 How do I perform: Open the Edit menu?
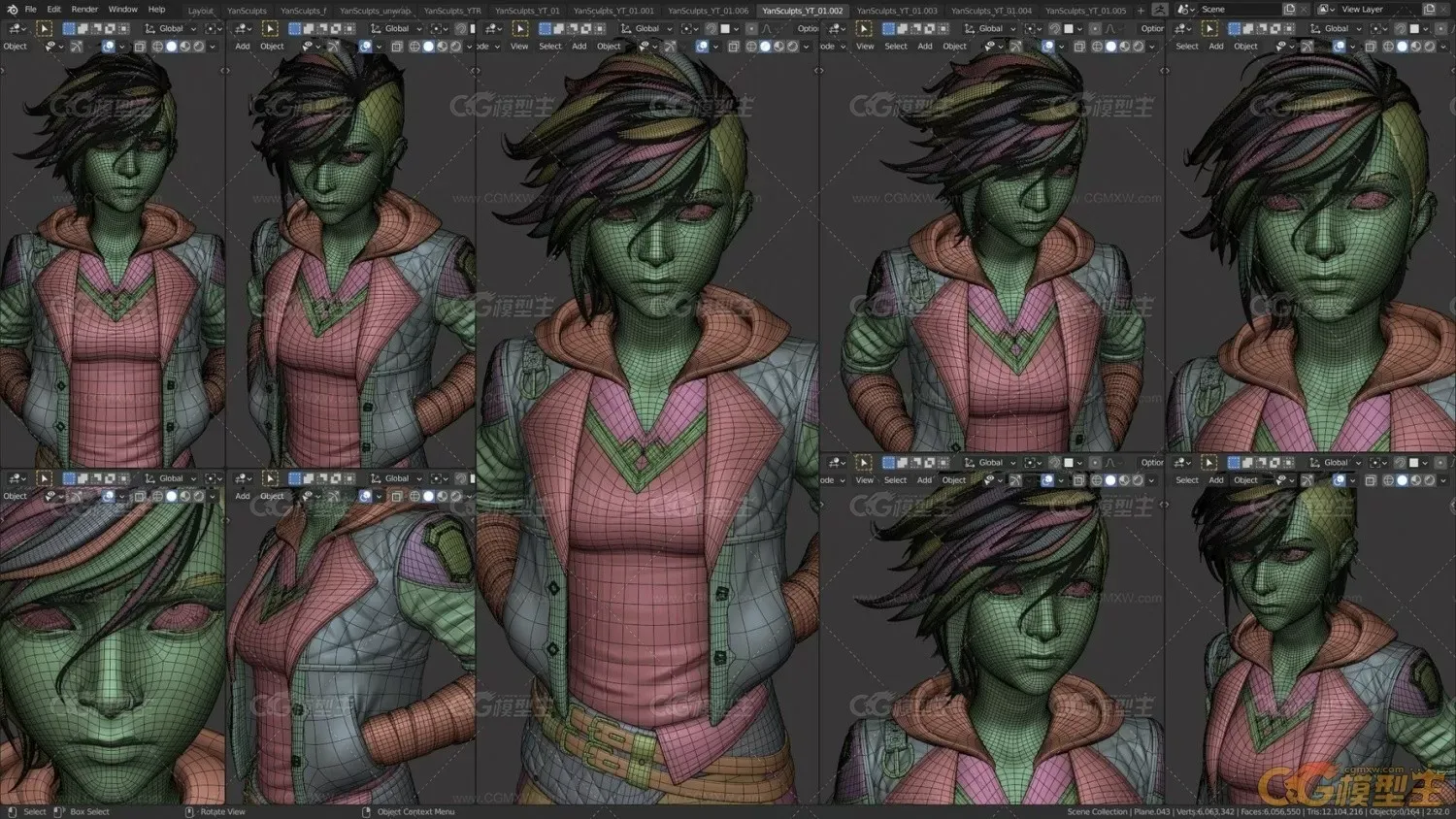[x=54, y=10]
